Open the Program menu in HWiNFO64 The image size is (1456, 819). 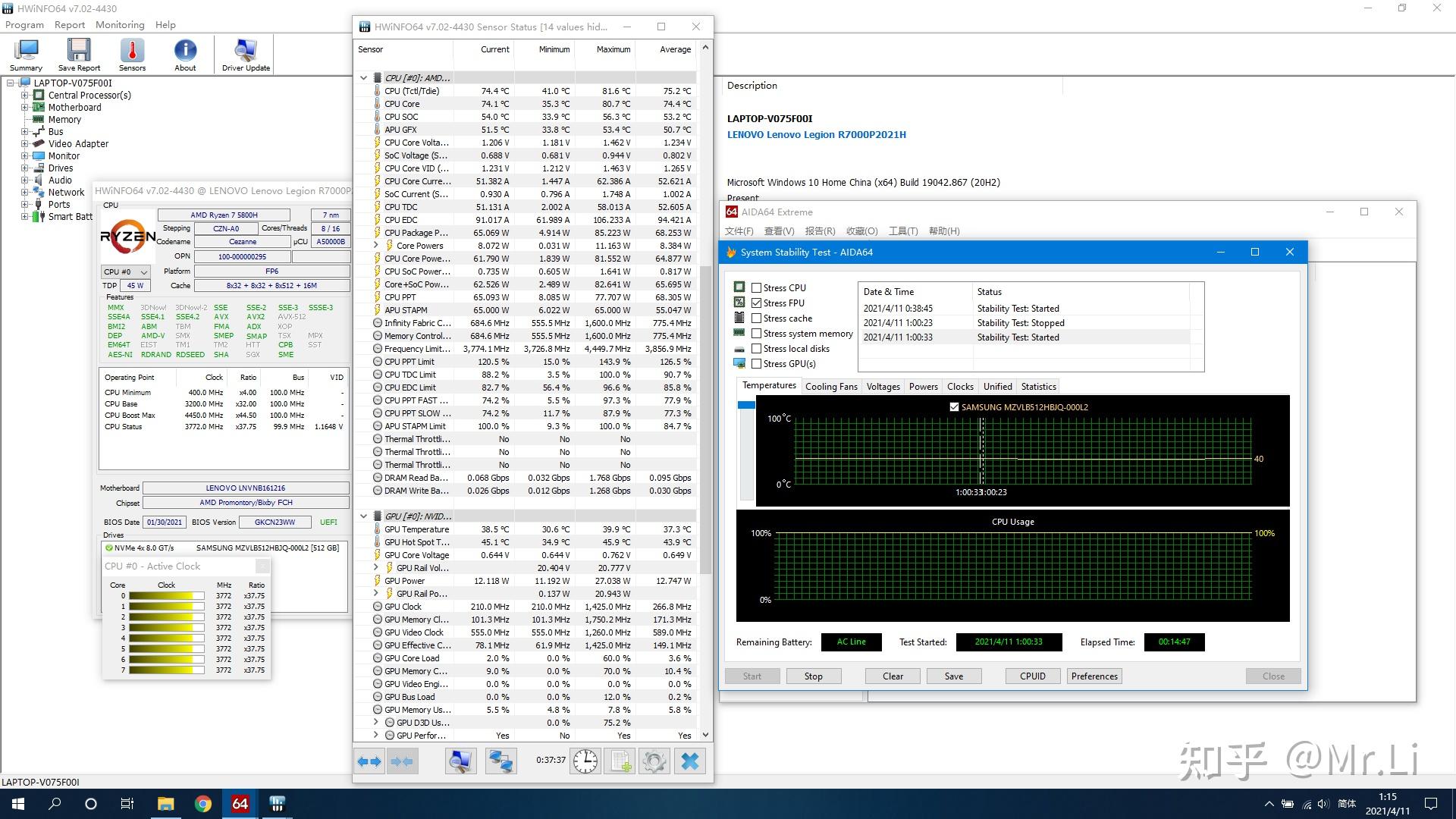pos(24,25)
